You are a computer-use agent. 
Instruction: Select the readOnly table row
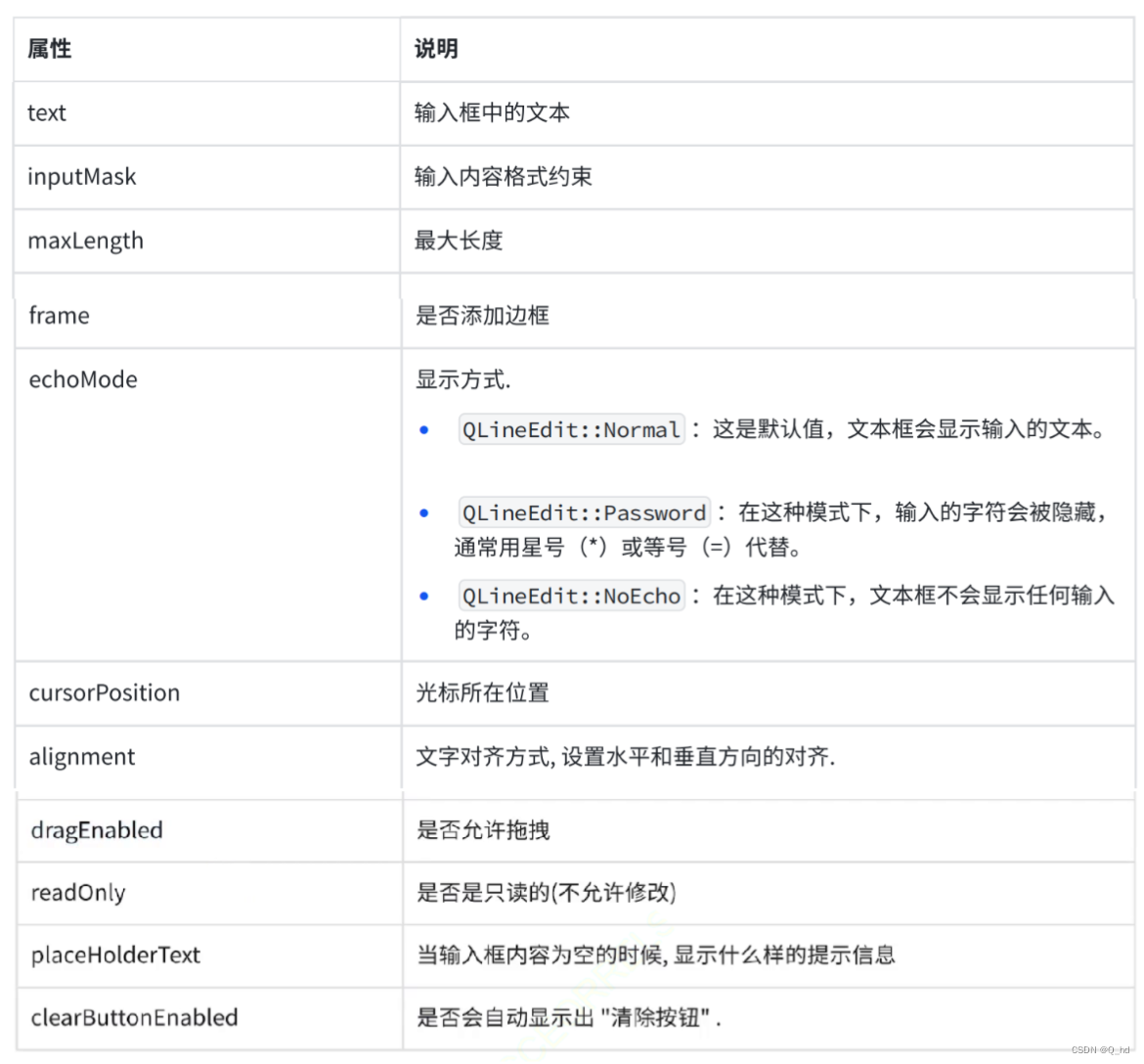tap(77, 893)
